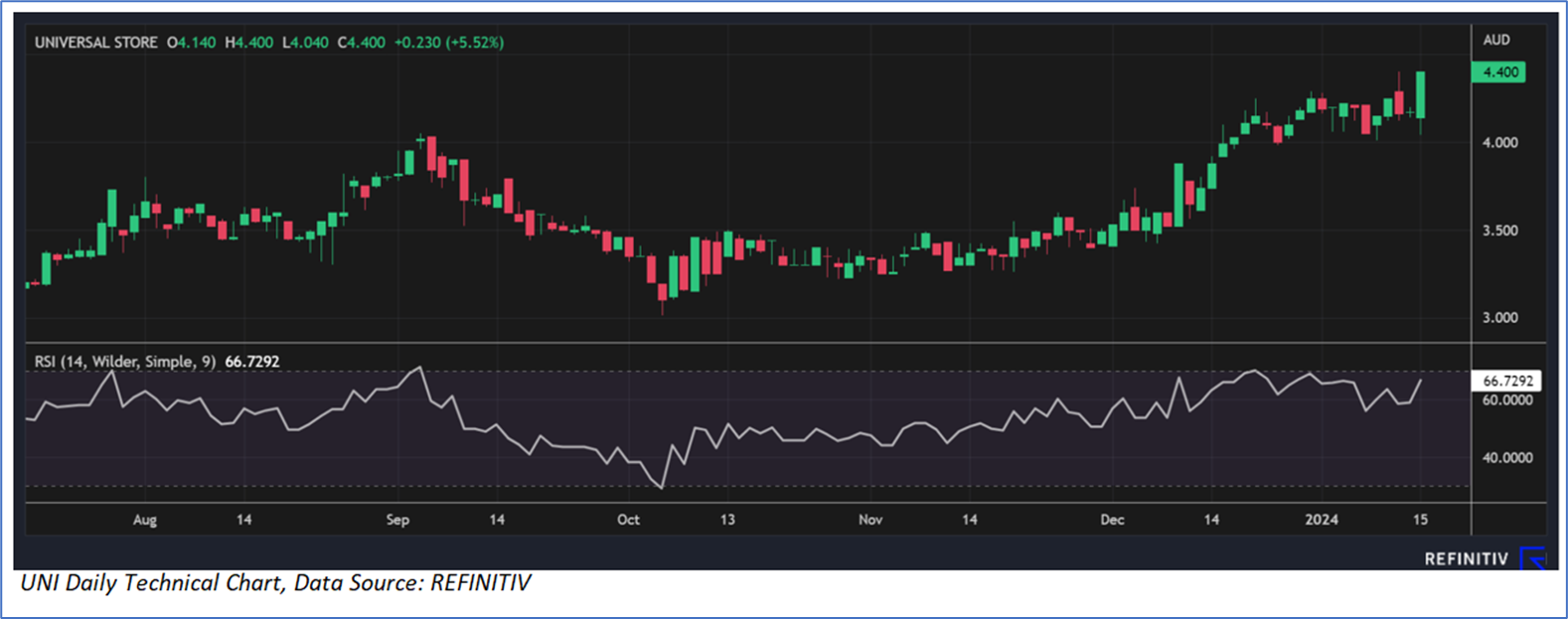The height and width of the screenshot is (619, 1568).
Task: Click the green 4.400 current price tag
Action: click(x=1498, y=73)
